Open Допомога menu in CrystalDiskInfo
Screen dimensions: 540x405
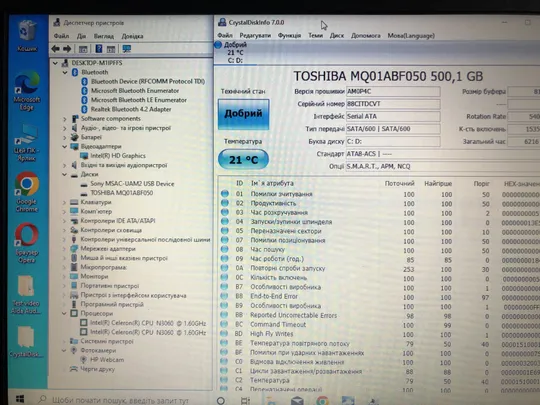click(366, 35)
